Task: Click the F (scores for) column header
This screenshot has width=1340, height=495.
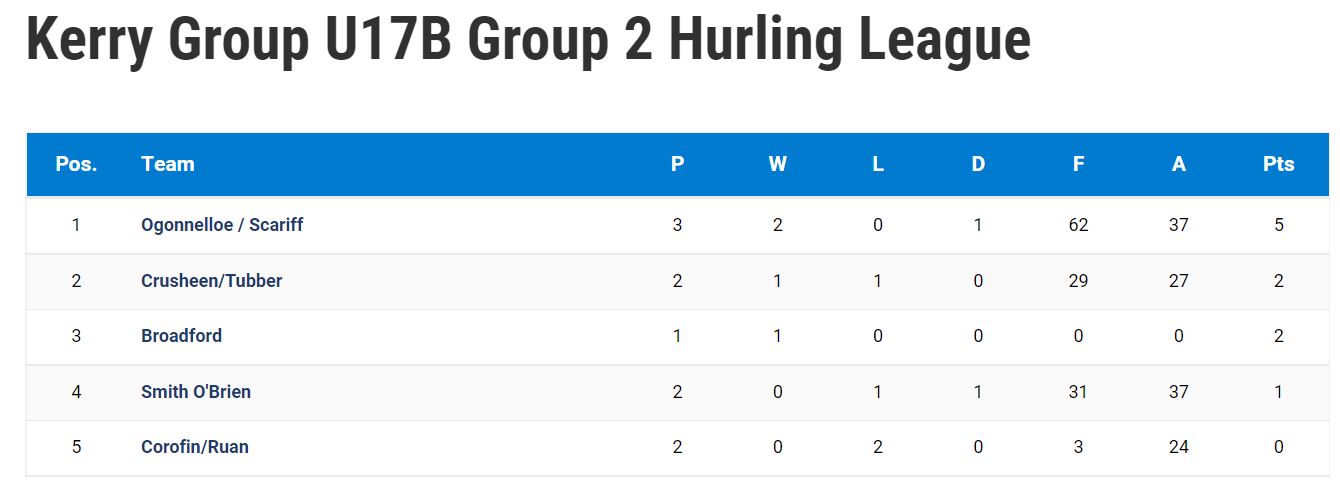Action: coord(1078,164)
